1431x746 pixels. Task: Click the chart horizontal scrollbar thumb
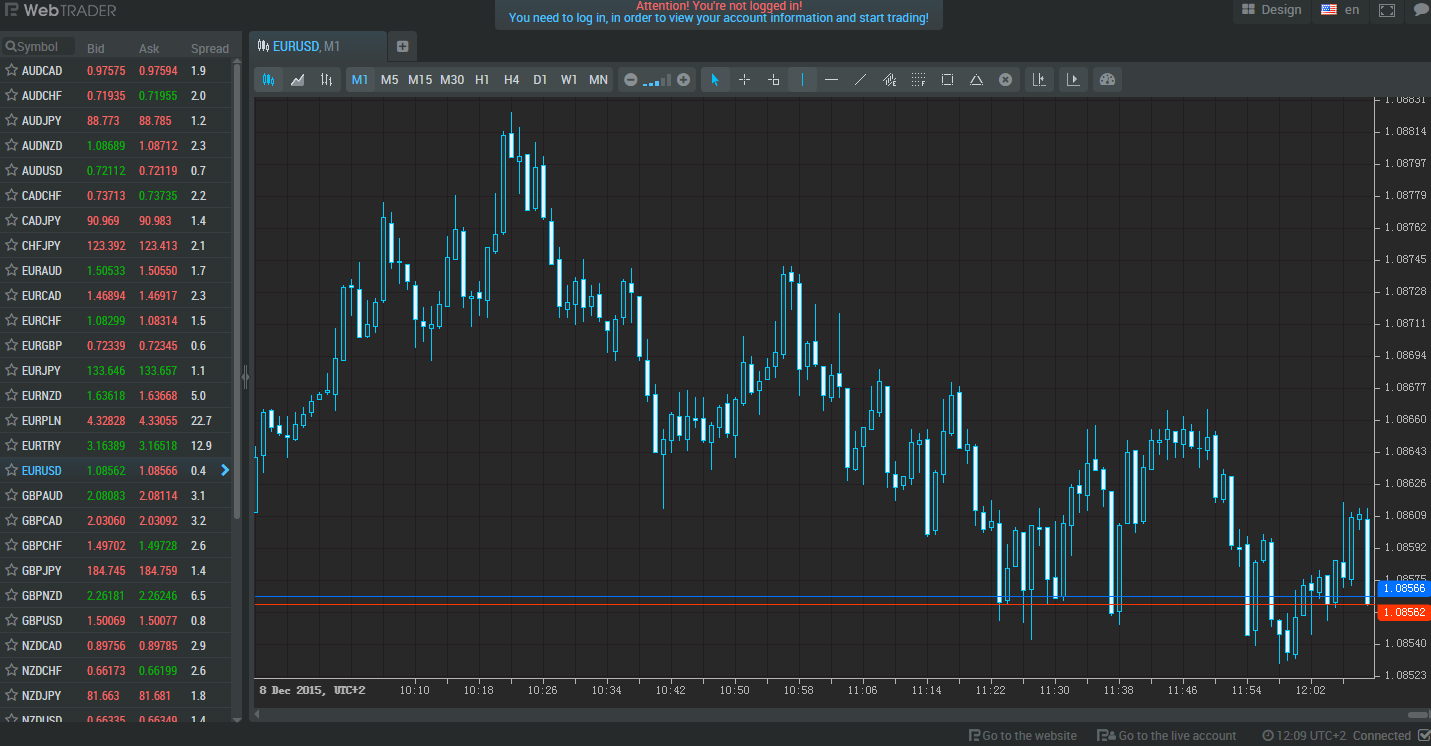pyautogui.click(x=1417, y=714)
